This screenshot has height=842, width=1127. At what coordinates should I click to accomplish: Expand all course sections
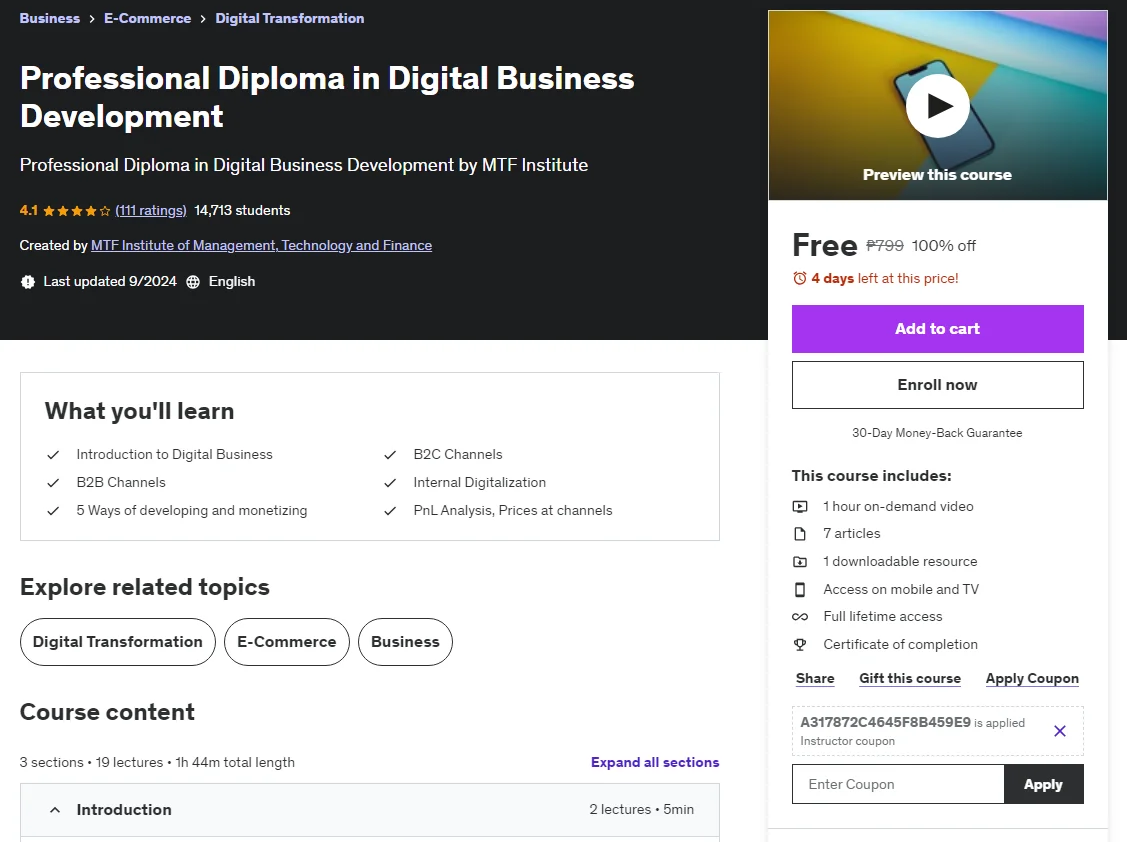655,762
